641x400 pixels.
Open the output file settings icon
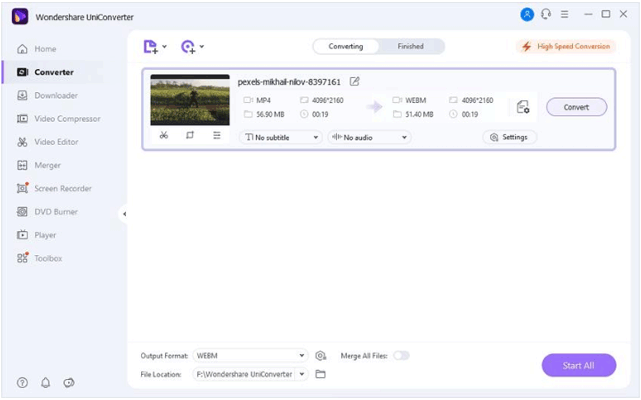[x=523, y=107]
